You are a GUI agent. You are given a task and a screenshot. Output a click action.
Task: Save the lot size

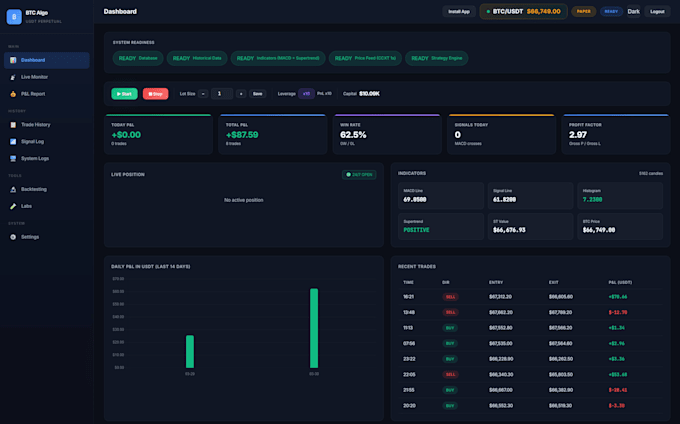point(258,94)
